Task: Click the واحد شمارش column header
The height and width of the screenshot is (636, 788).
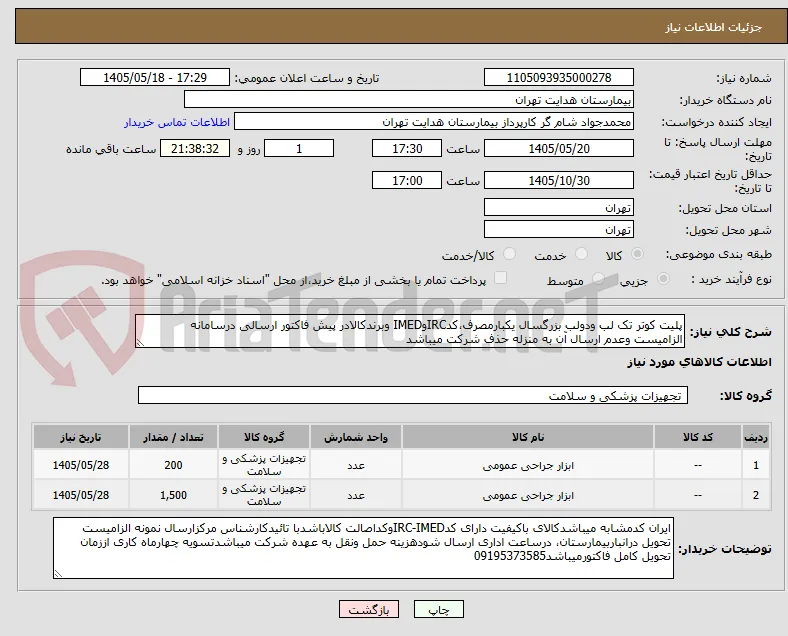Action: click(x=356, y=437)
